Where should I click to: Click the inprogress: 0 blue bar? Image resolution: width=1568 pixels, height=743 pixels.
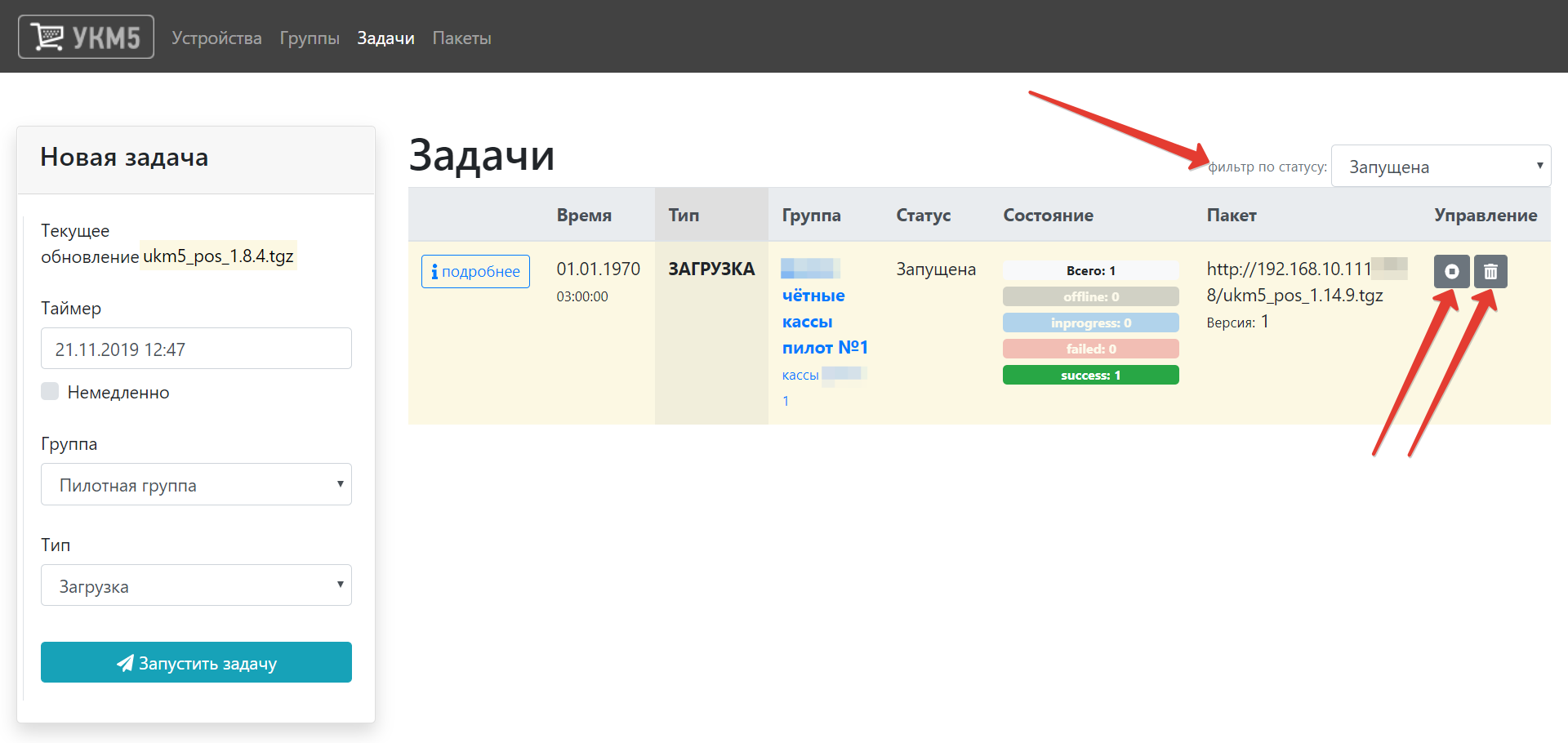tap(1090, 323)
